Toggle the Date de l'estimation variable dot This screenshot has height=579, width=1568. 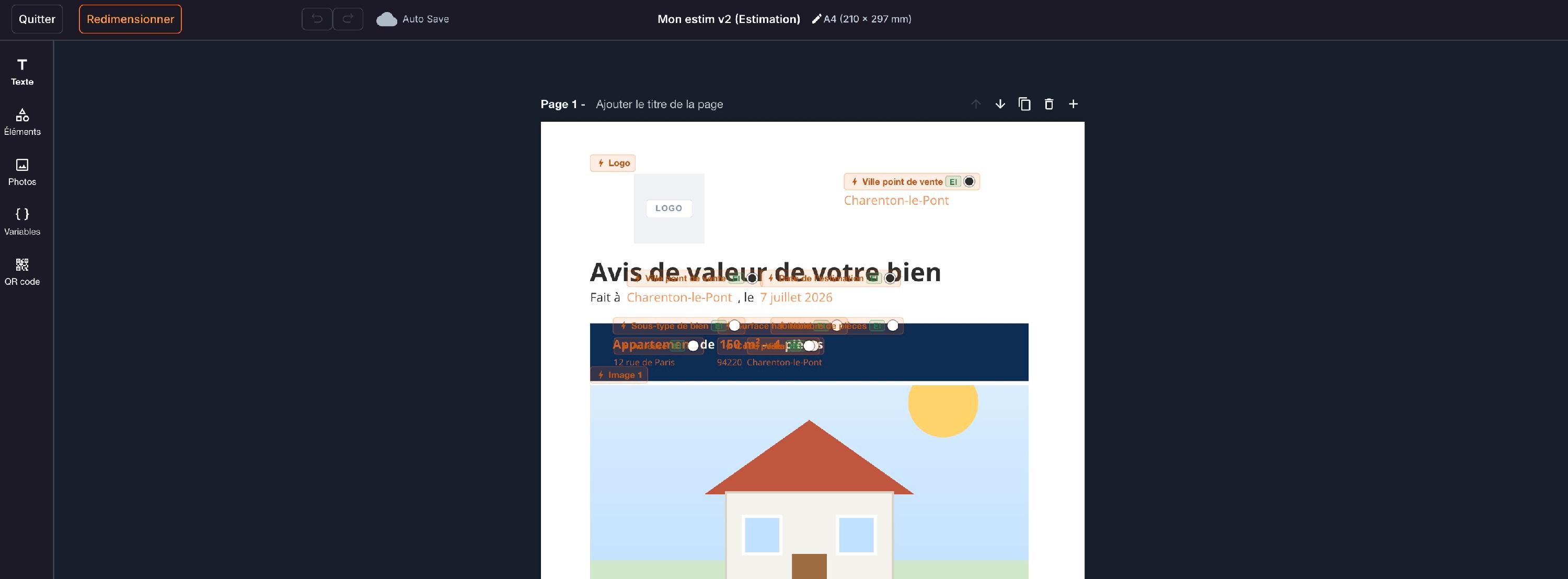(x=890, y=278)
